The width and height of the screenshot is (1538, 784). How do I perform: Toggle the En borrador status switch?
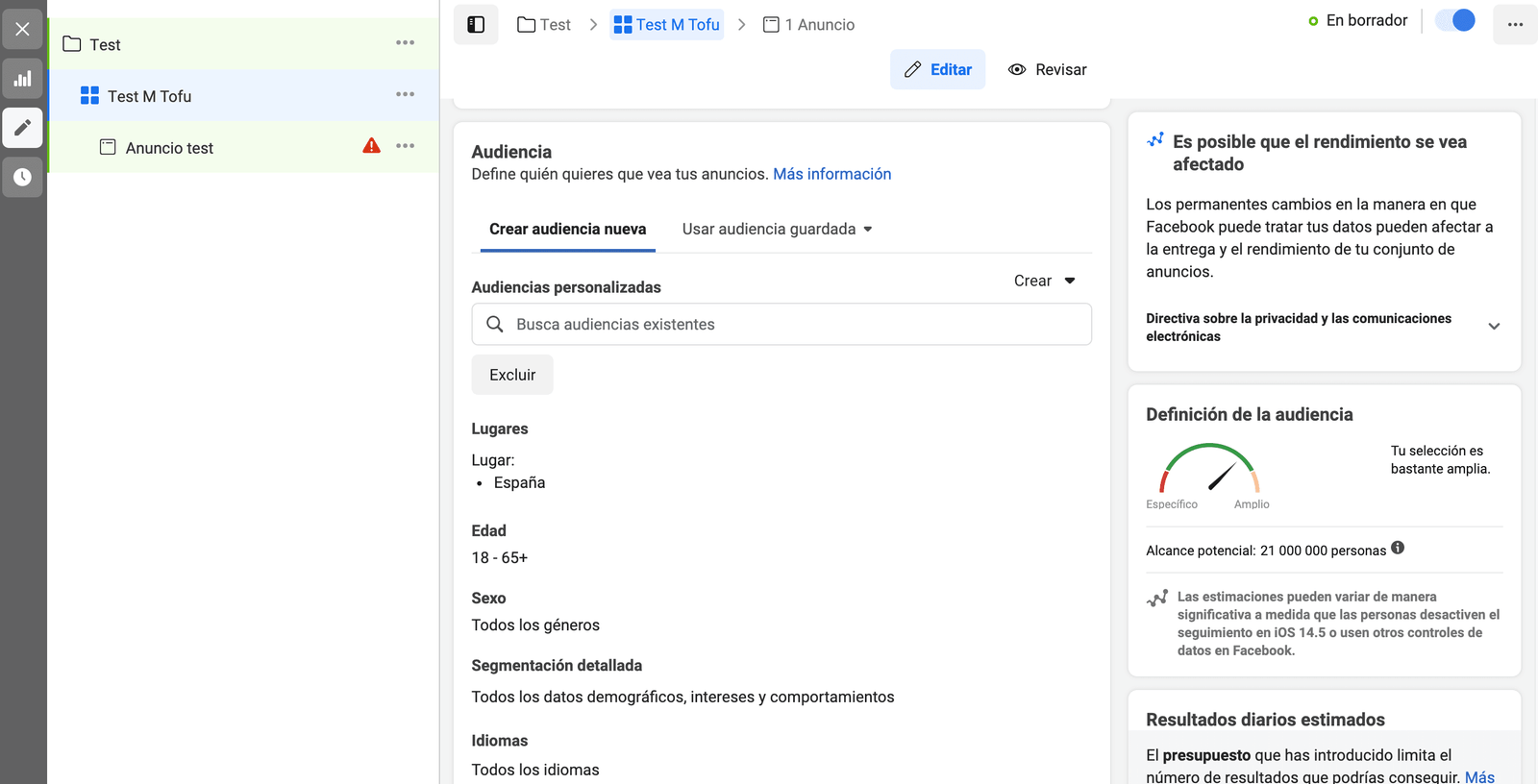pos(1454,20)
